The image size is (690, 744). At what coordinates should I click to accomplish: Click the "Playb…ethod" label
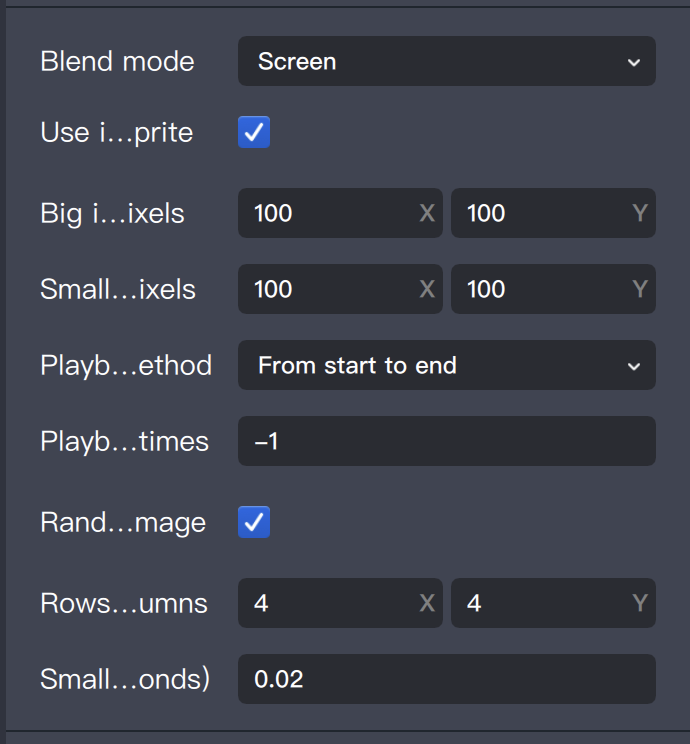point(126,365)
